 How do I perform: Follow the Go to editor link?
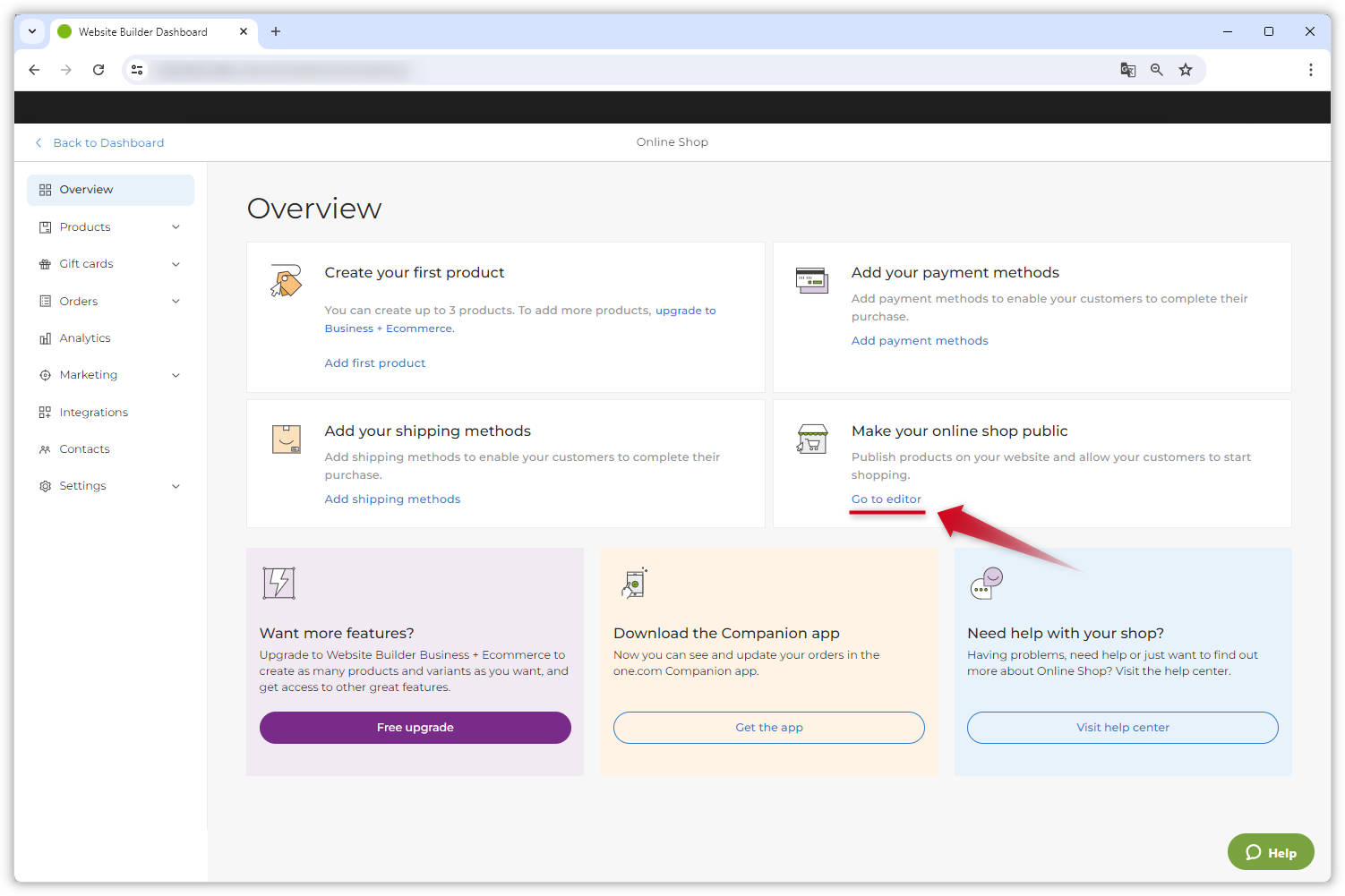click(886, 499)
